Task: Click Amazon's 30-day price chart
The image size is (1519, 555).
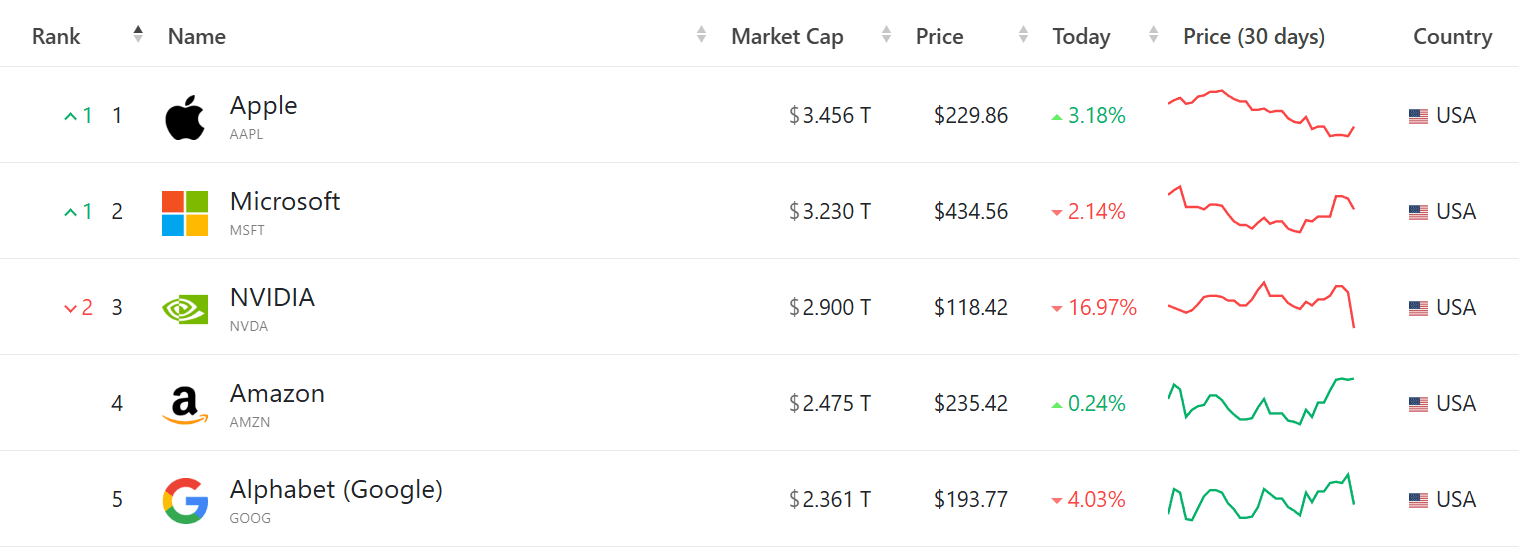Action: tap(1261, 401)
